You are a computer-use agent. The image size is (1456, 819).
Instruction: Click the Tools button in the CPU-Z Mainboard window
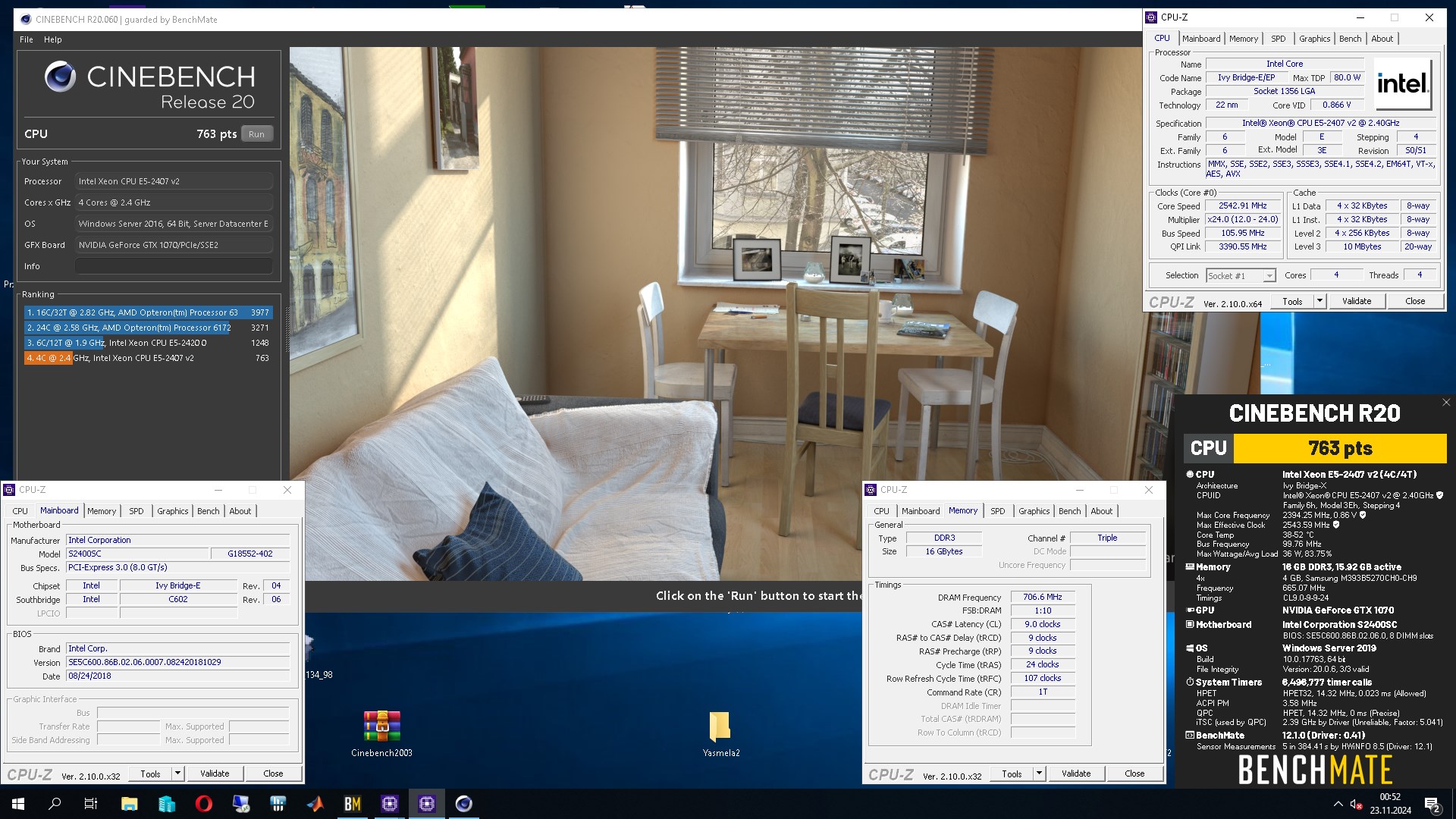tap(150, 773)
